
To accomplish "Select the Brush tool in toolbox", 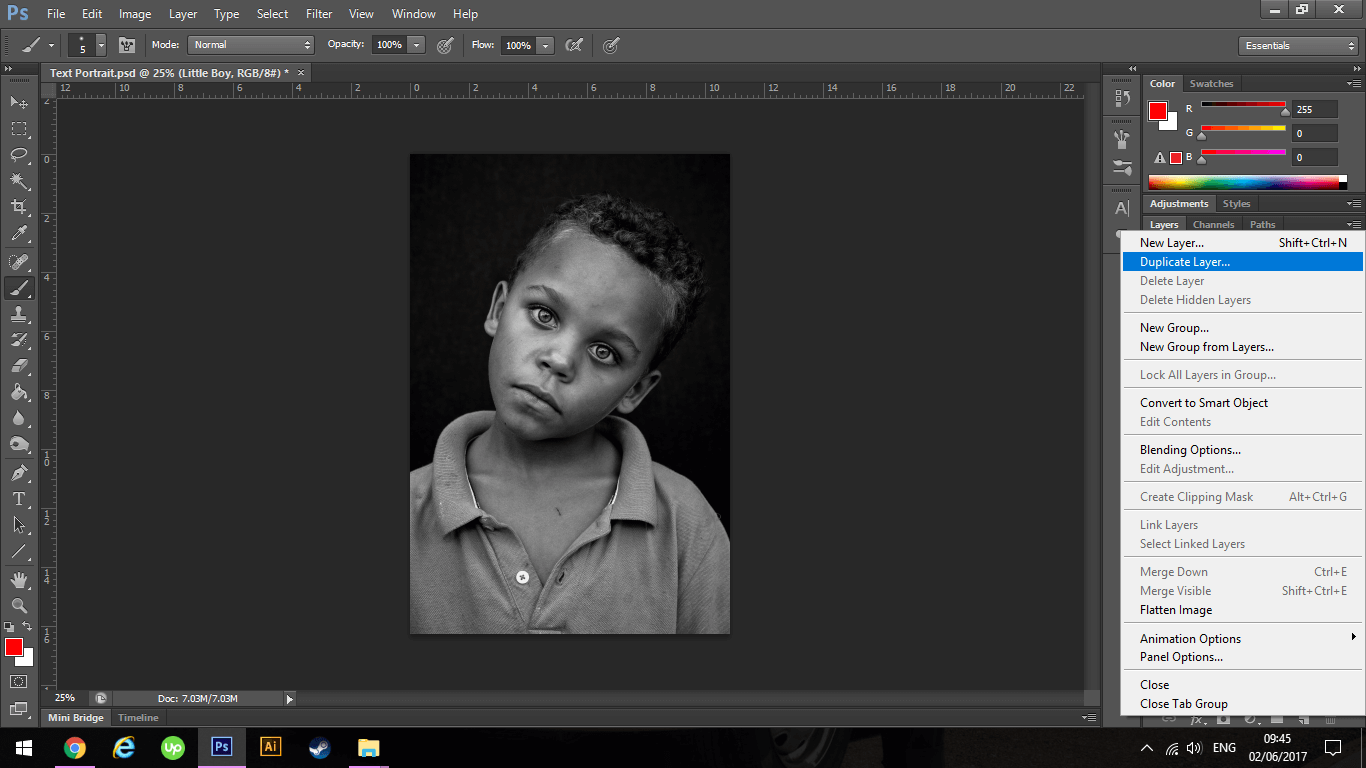I will [19, 288].
